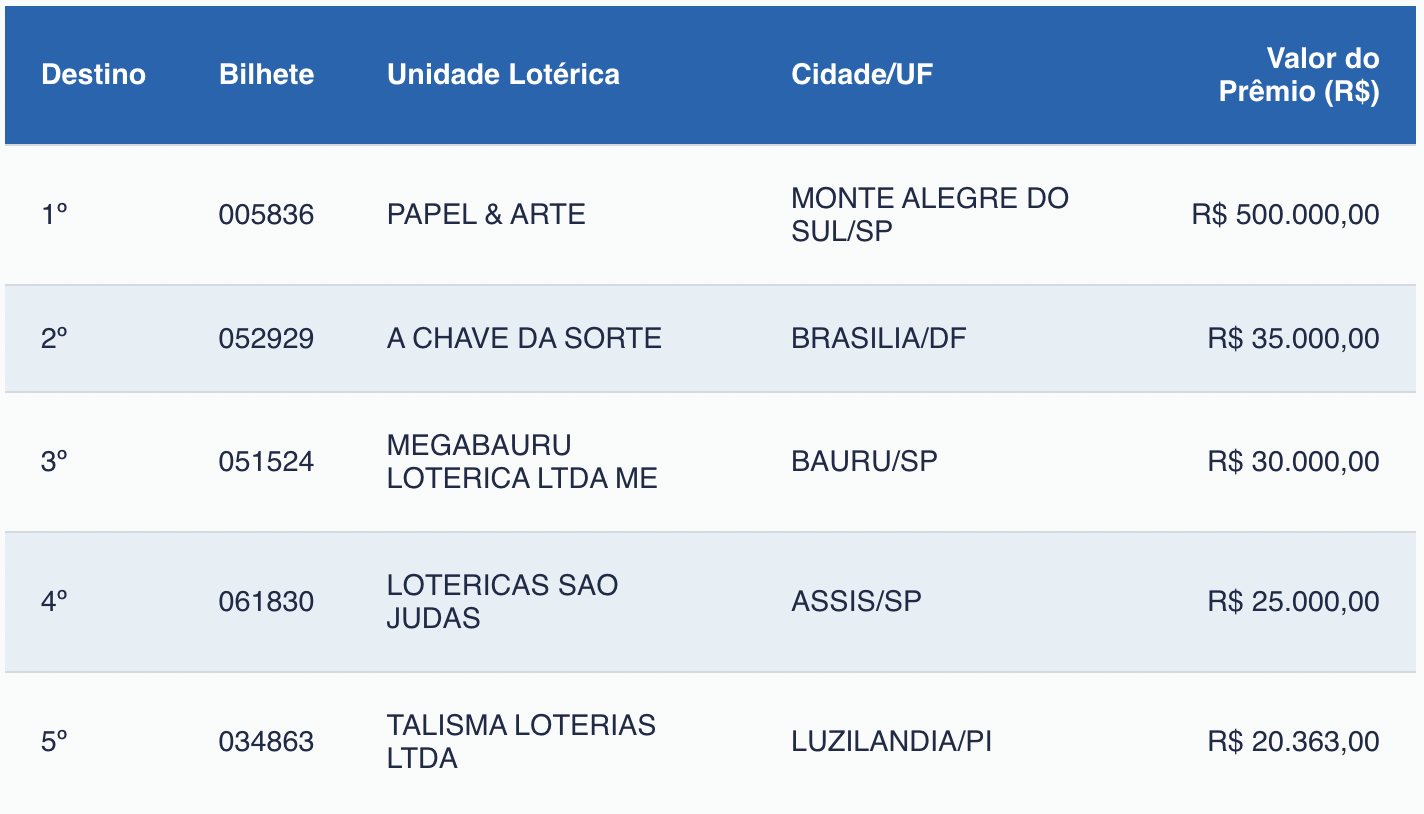
Task: Click MEGABAURU LOTERICA LTDA ME cell
Action: [522, 461]
